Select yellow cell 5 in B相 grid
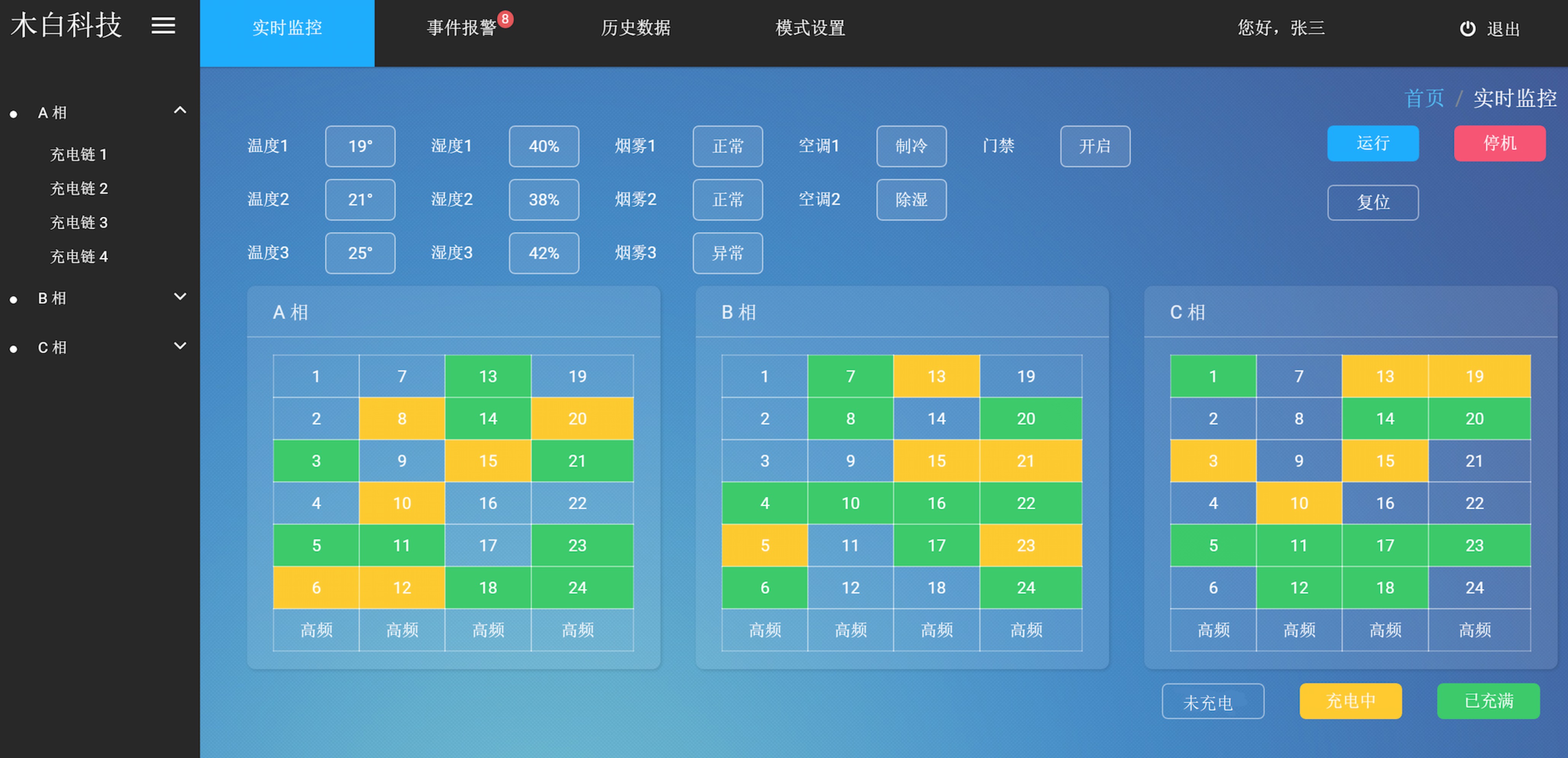The width and height of the screenshot is (1568, 758). click(765, 546)
